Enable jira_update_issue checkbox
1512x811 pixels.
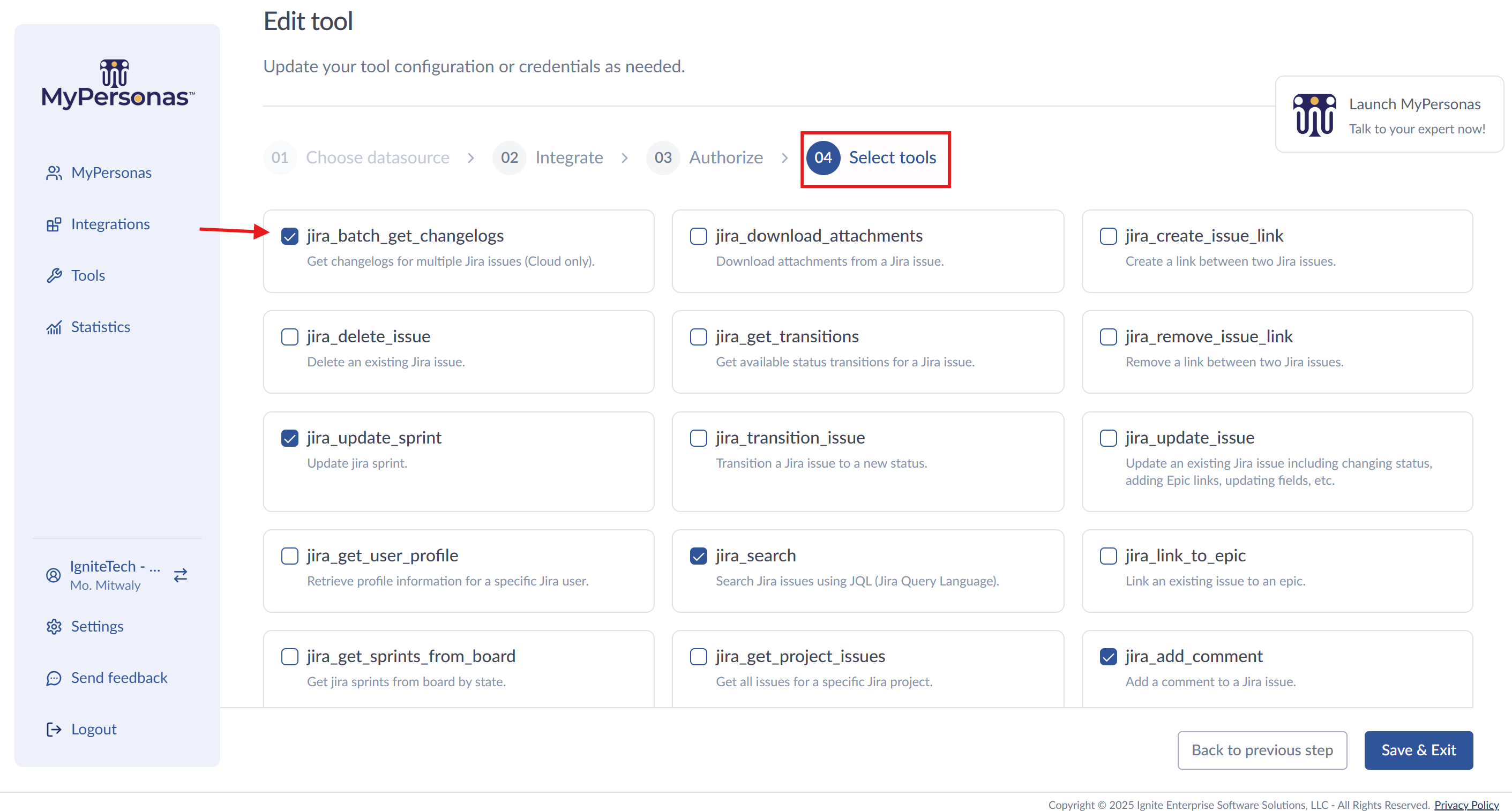pyautogui.click(x=1108, y=438)
